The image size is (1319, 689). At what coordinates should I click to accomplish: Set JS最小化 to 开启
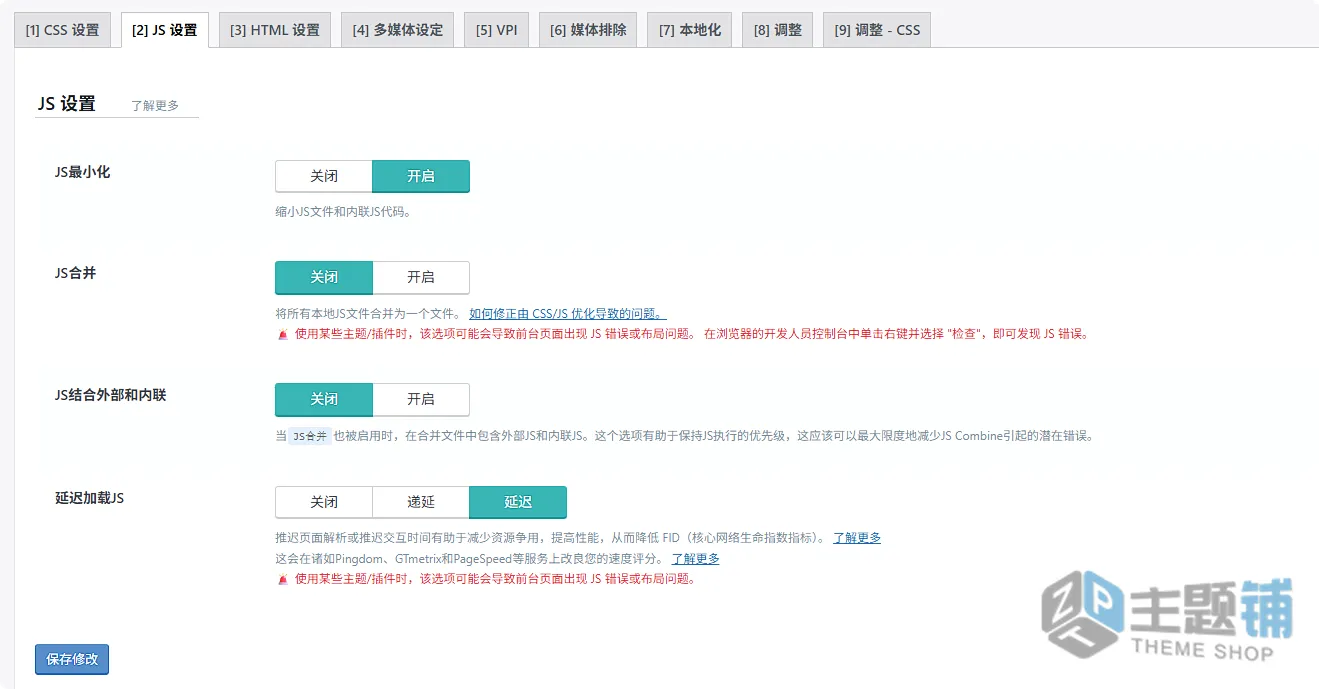[x=421, y=176]
